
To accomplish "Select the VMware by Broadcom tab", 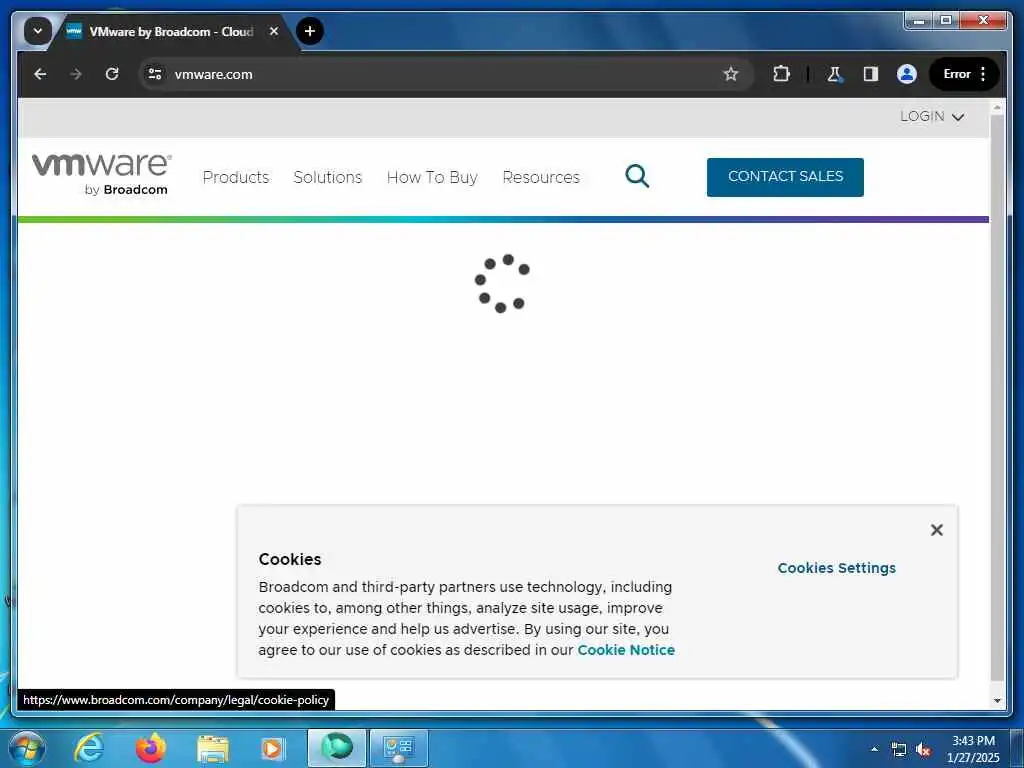I will 171,31.
